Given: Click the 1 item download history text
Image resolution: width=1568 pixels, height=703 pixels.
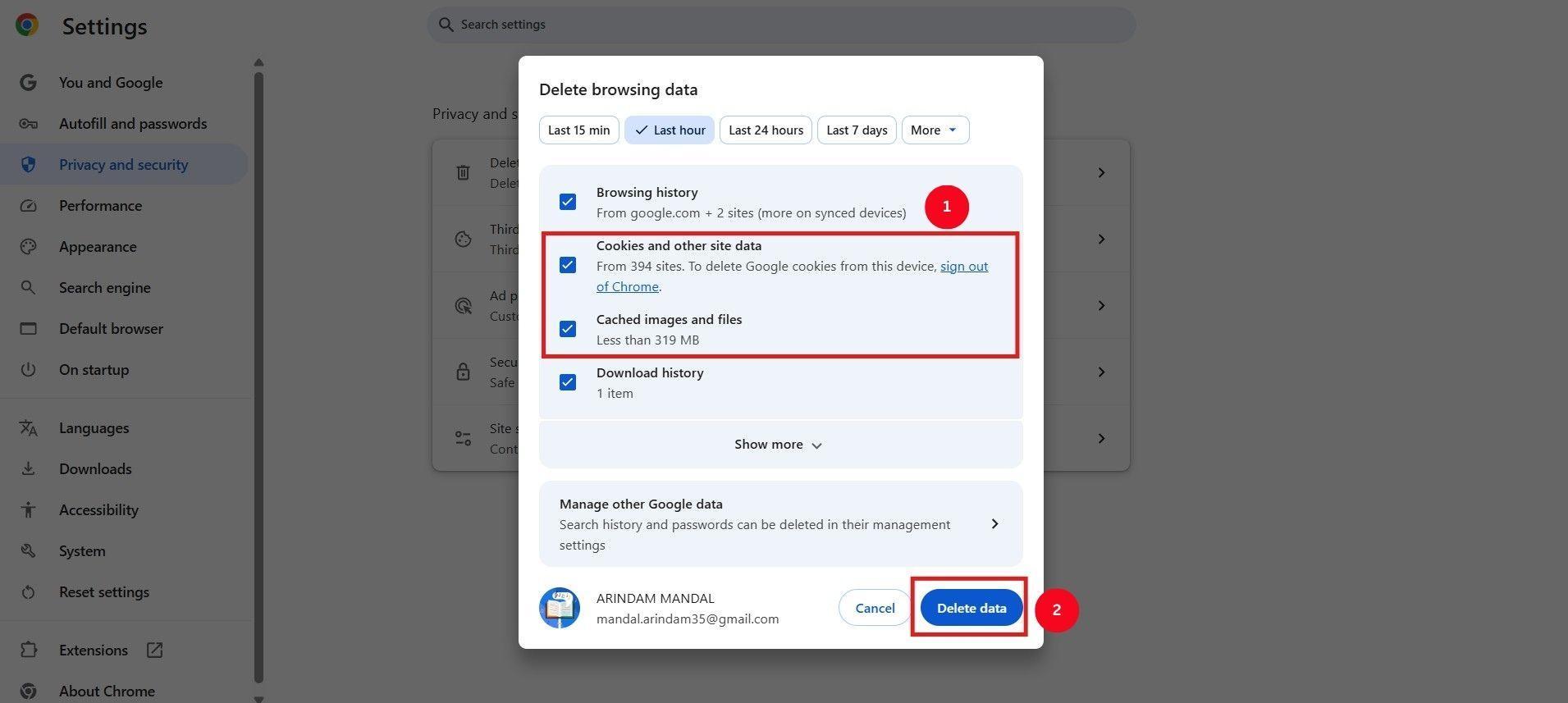Looking at the screenshot, I should 615,393.
